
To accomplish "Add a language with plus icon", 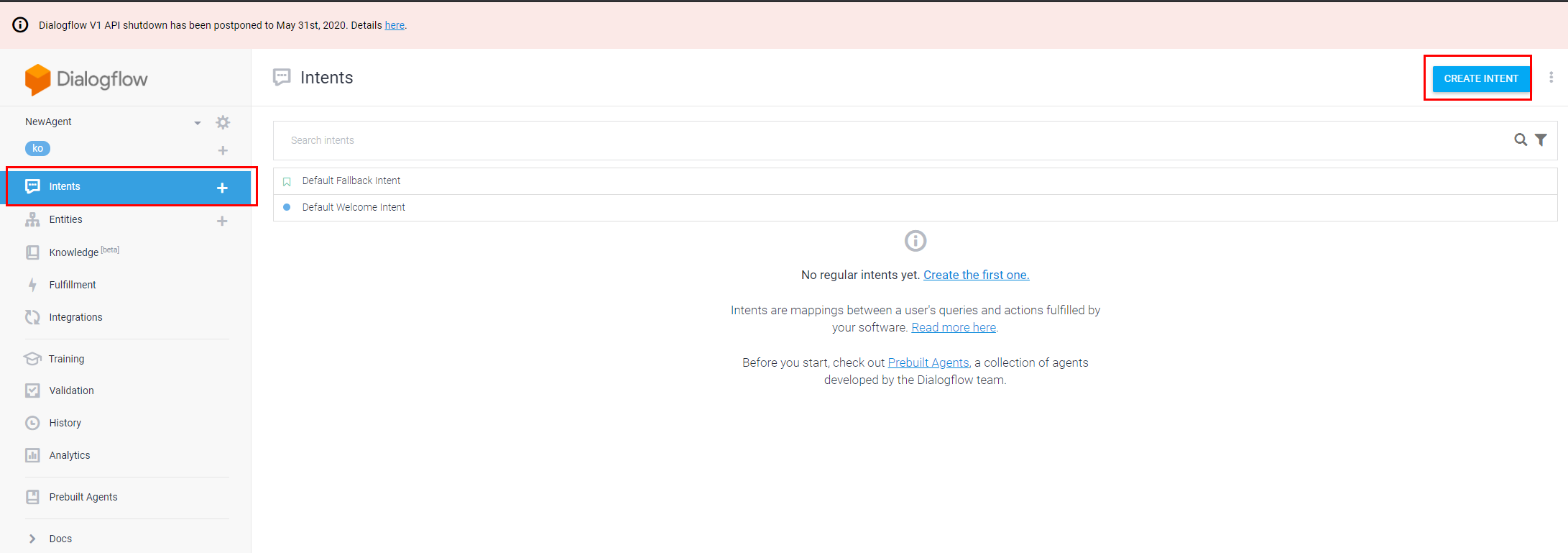I will click(x=223, y=150).
